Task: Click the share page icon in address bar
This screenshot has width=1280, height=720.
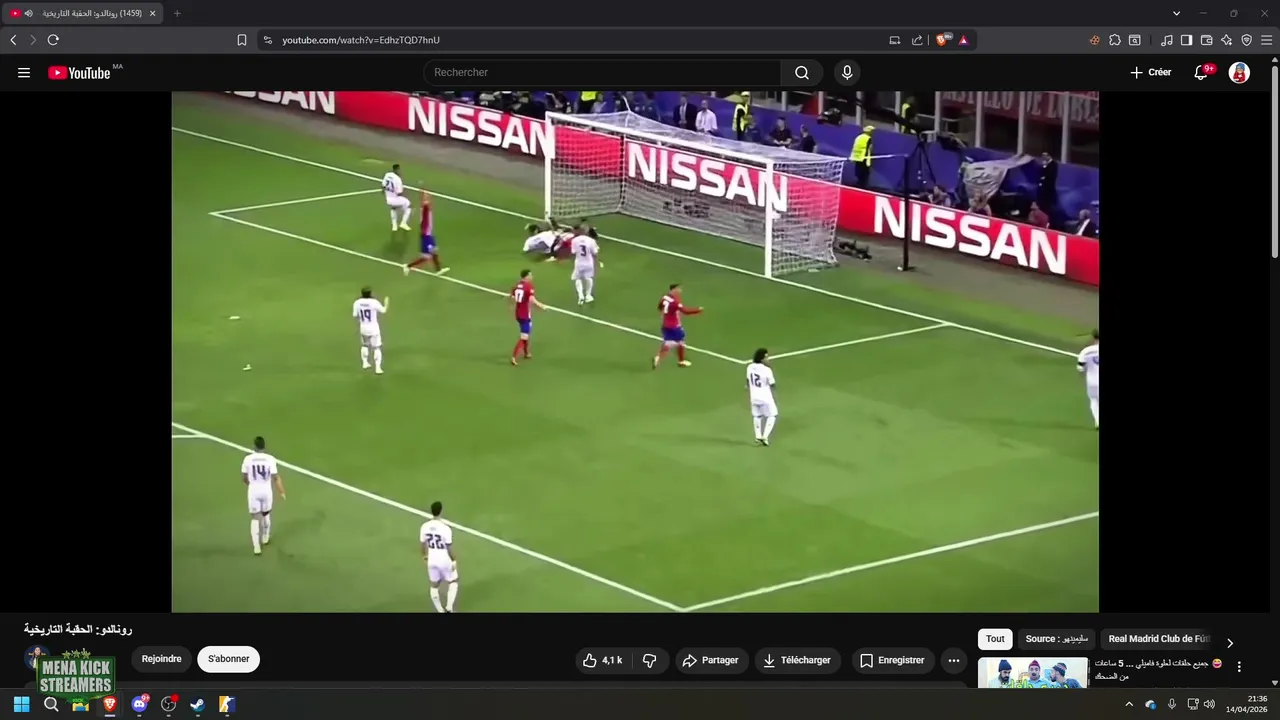Action: pos(917,40)
